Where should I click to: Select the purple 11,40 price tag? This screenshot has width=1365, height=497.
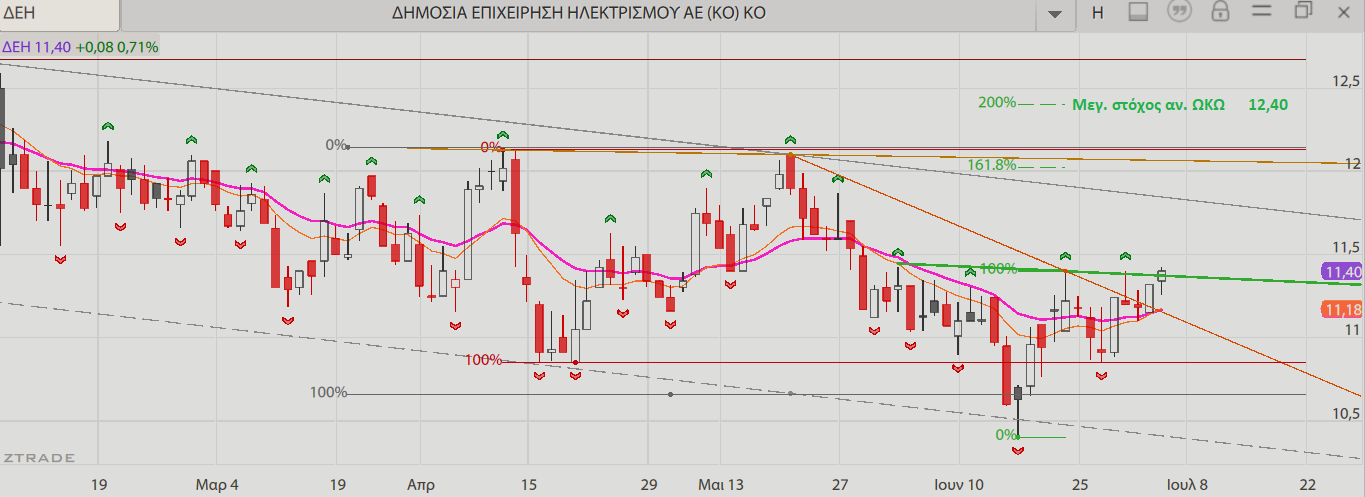1342,272
